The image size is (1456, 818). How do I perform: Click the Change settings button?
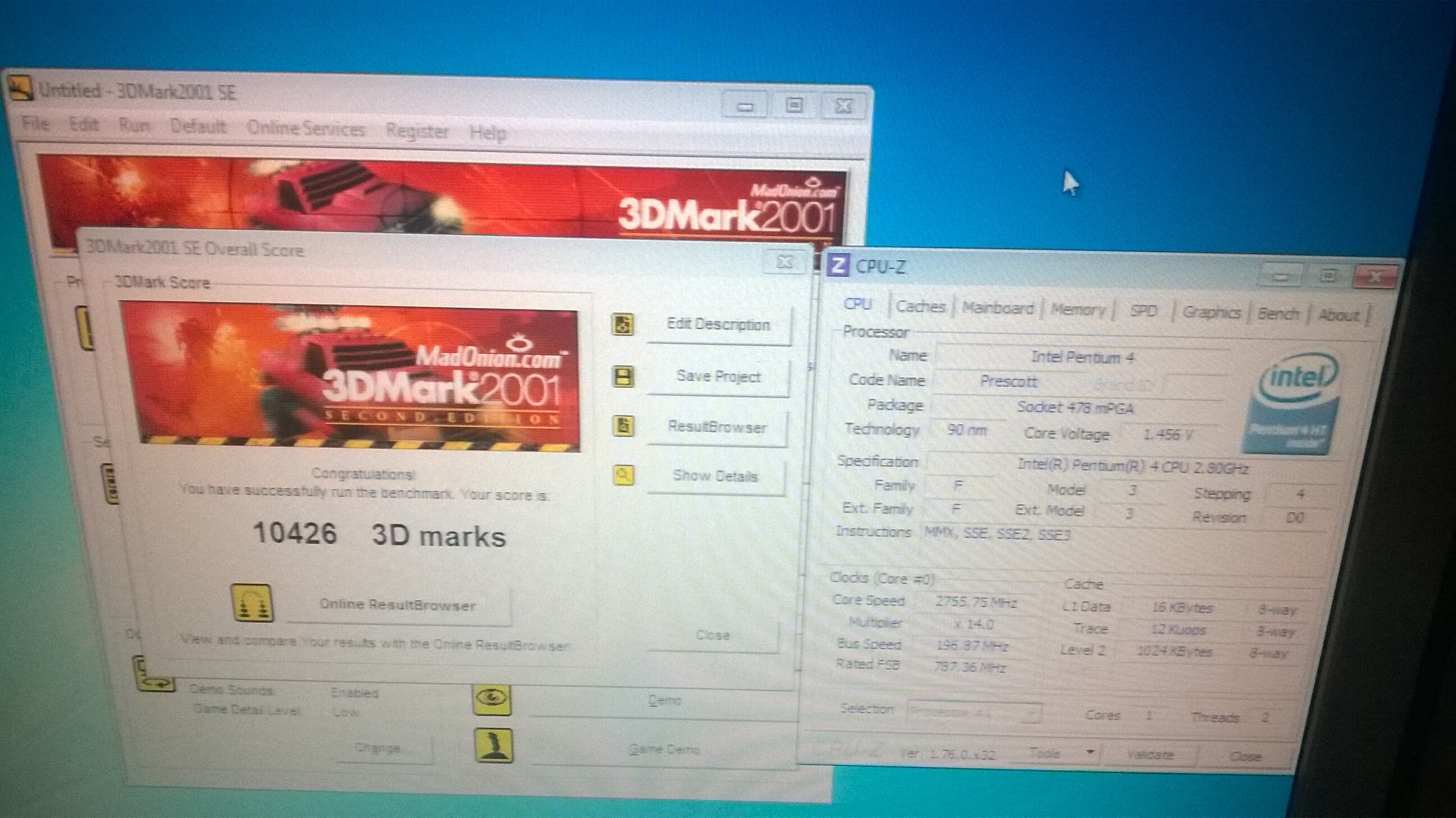(x=378, y=748)
